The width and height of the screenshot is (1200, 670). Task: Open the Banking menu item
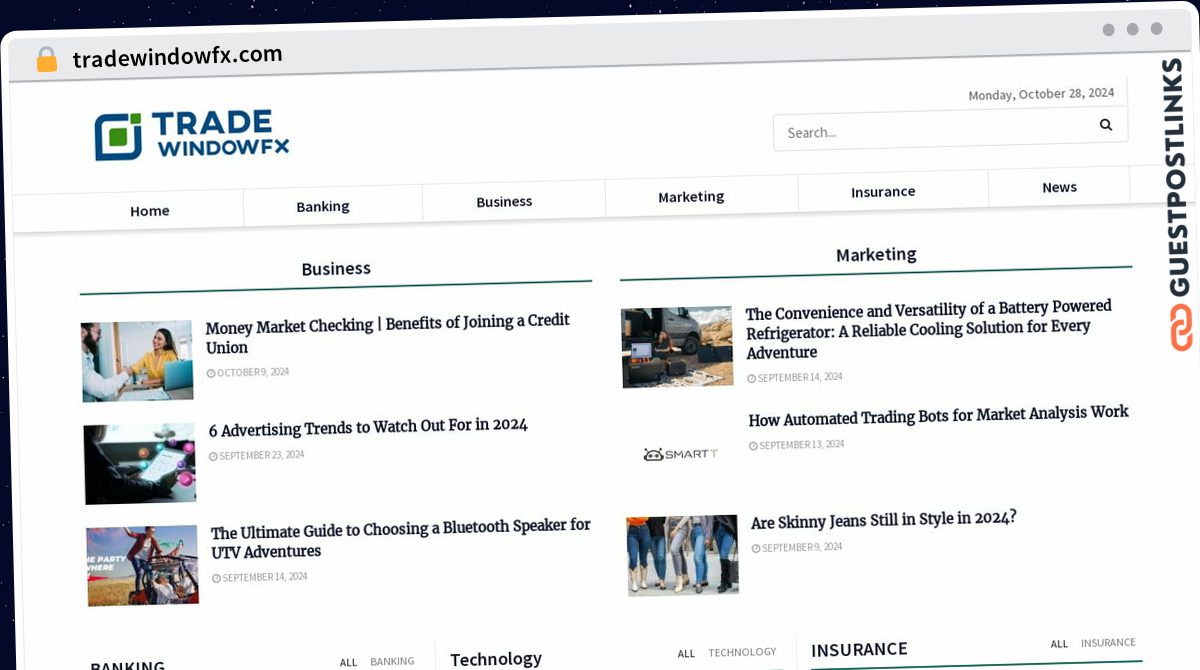point(323,206)
